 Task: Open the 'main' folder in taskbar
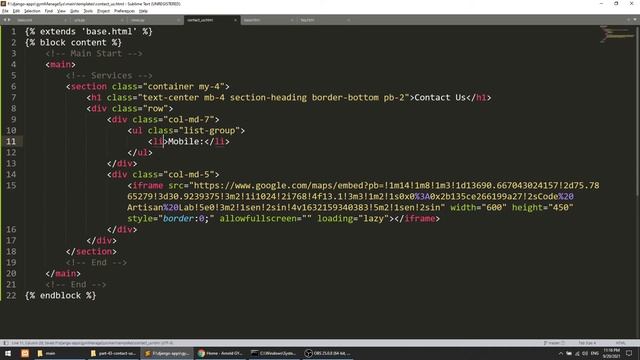pyautogui.click(x=60, y=353)
